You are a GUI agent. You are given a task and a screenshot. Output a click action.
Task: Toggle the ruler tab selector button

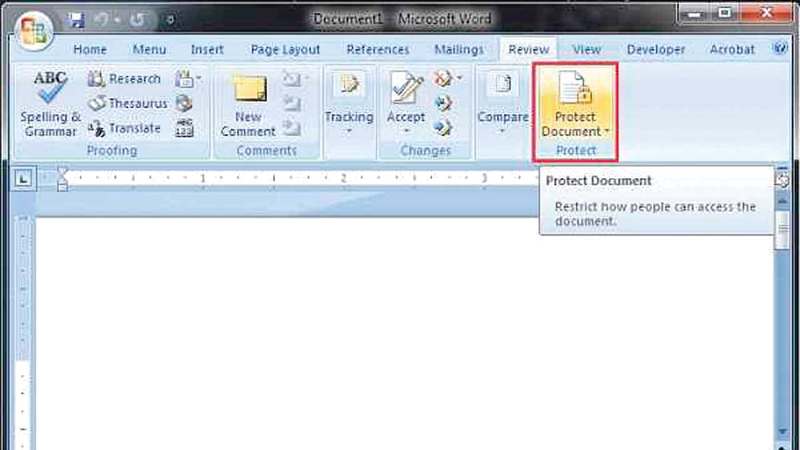click(24, 178)
